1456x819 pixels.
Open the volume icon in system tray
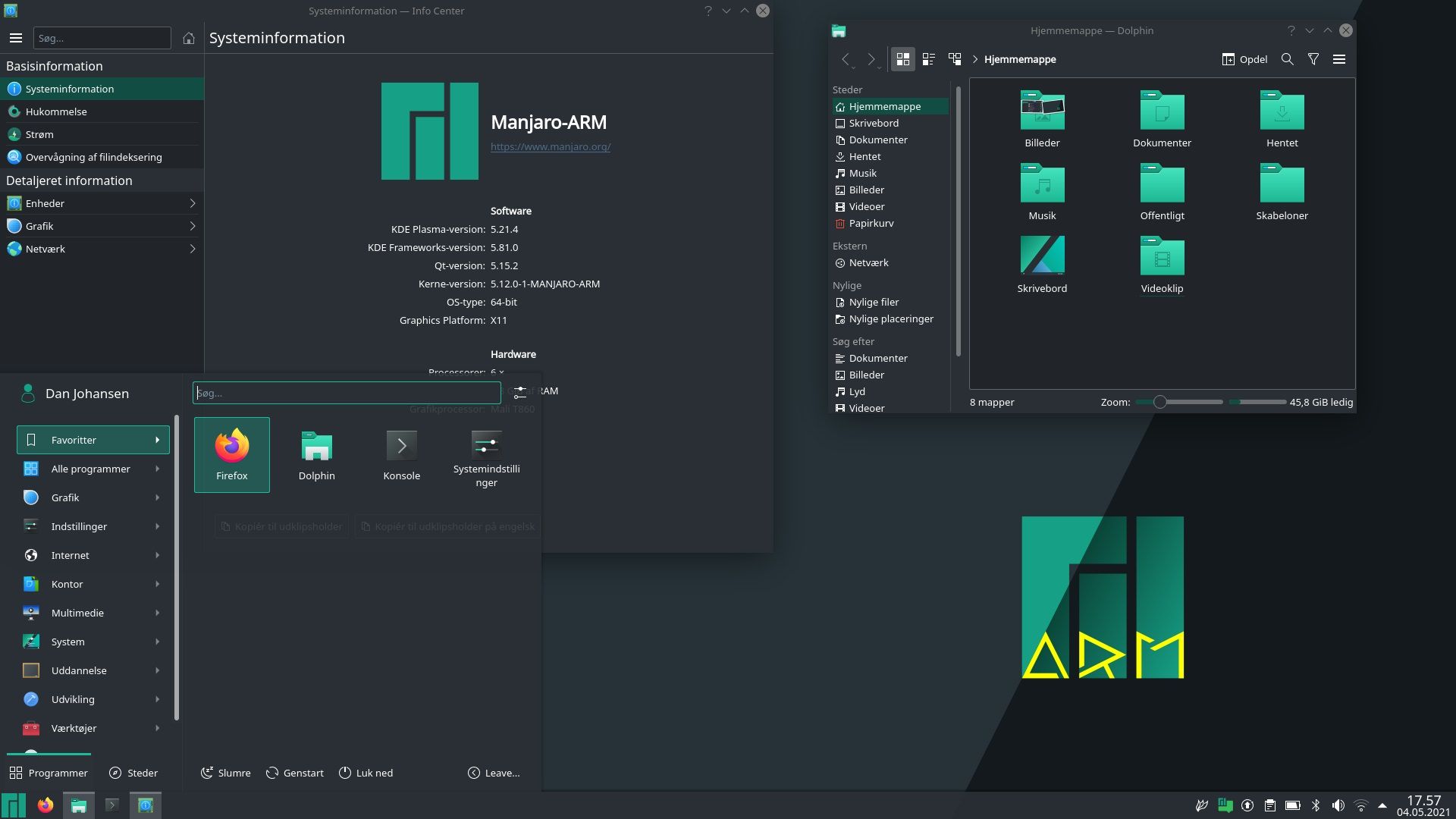(1338, 805)
